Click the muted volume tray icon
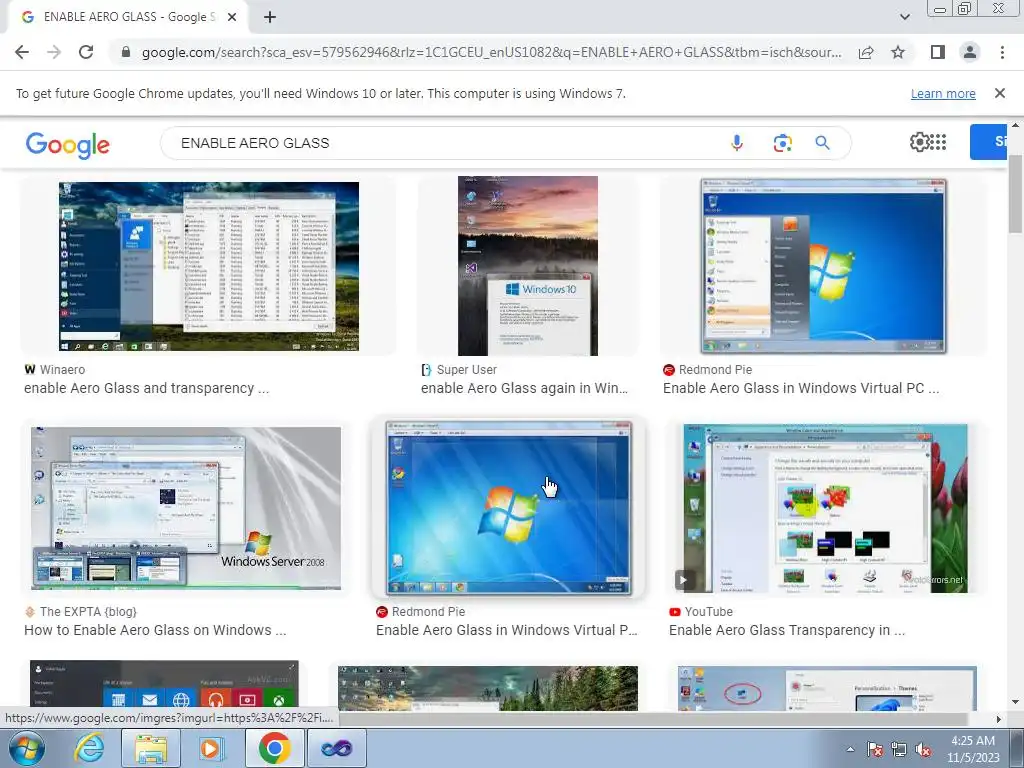Image resolution: width=1024 pixels, height=768 pixels. (923, 749)
